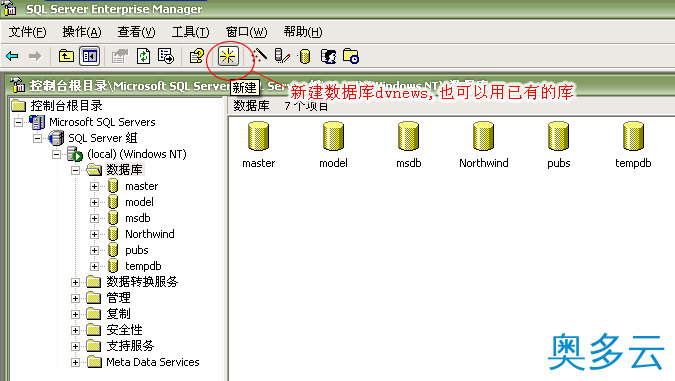Click the Up one level folder icon
The height and width of the screenshot is (381, 675).
pyautogui.click(x=66, y=56)
